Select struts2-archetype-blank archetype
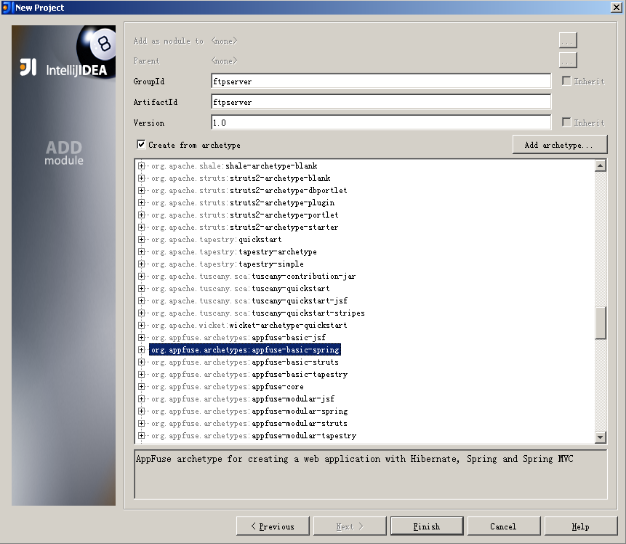626x544 pixels. pyautogui.click(x=241, y=178)
